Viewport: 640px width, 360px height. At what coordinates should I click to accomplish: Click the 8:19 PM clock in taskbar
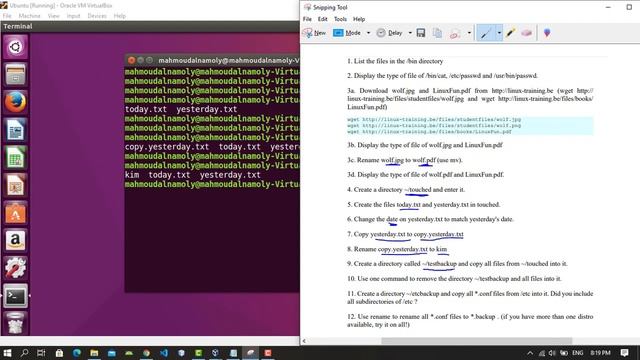600,353
